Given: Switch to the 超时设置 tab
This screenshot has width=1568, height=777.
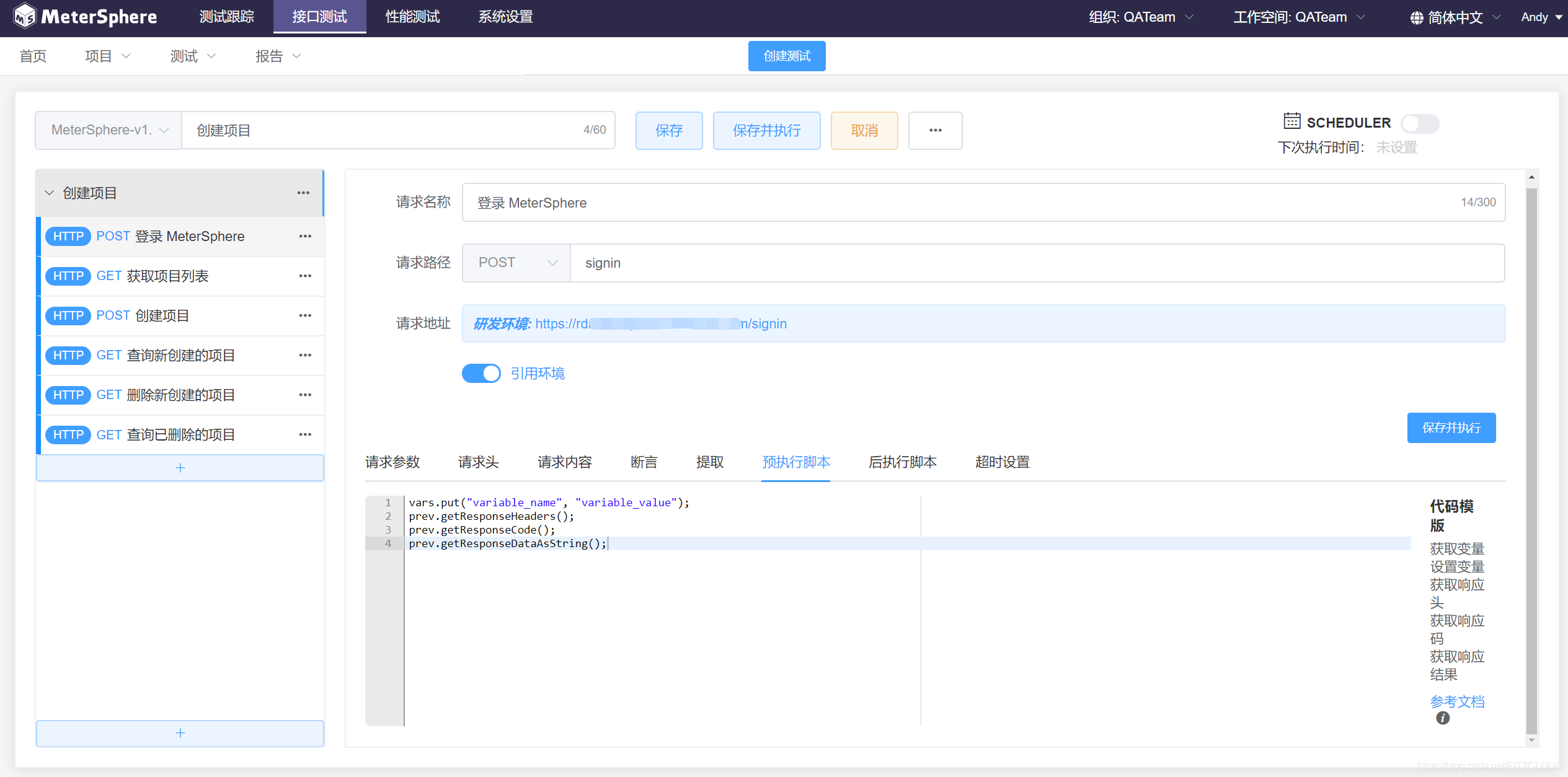Looking at the screenshot, I should click(x=1002, y=462).
